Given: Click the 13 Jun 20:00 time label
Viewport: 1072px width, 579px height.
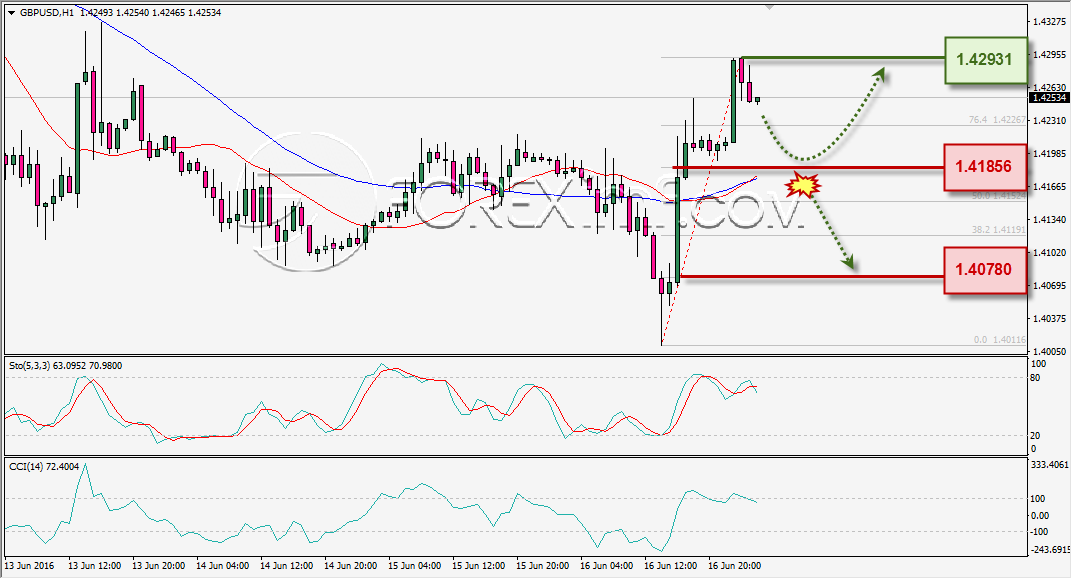Looking at the screenshot, I should pos(159,566).
